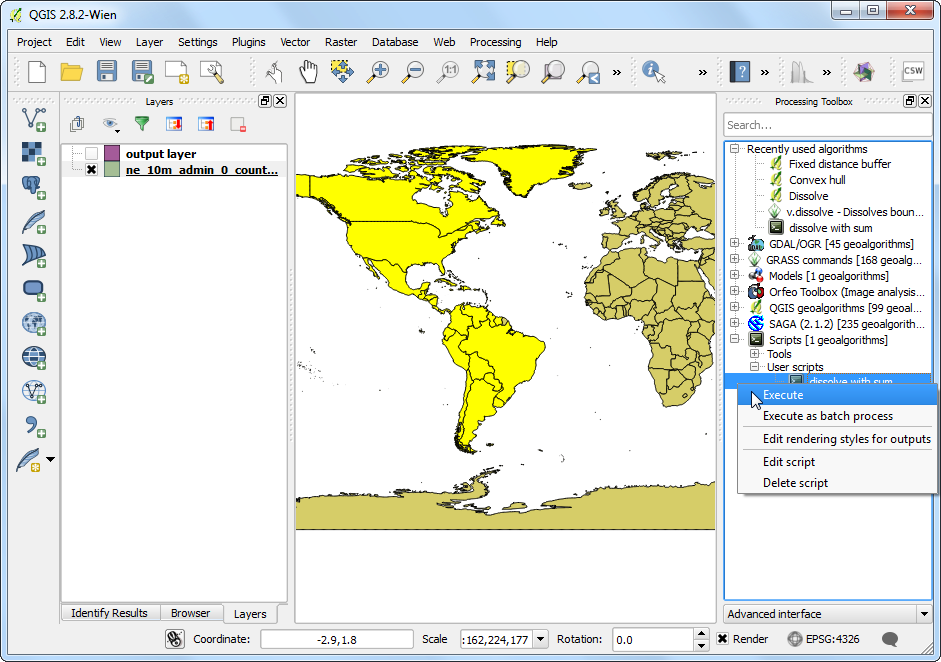Select the Identify Features tool
The height and width of the screenshot is (662, 941).
[654, 72]
